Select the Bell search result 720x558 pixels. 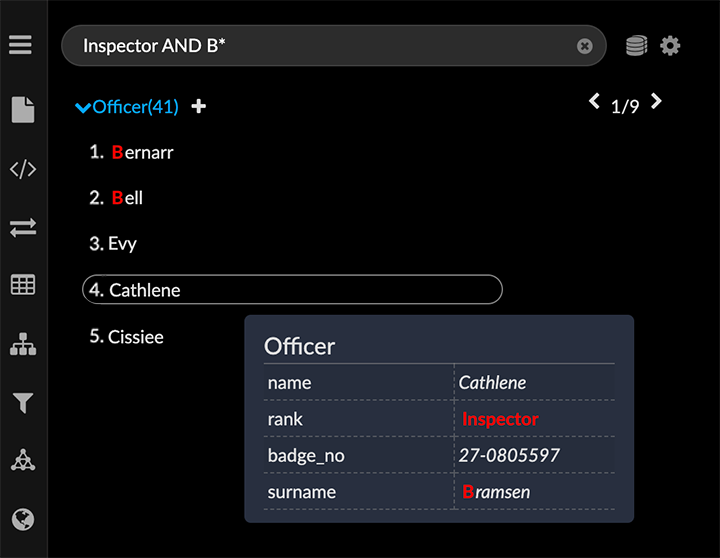127,198
